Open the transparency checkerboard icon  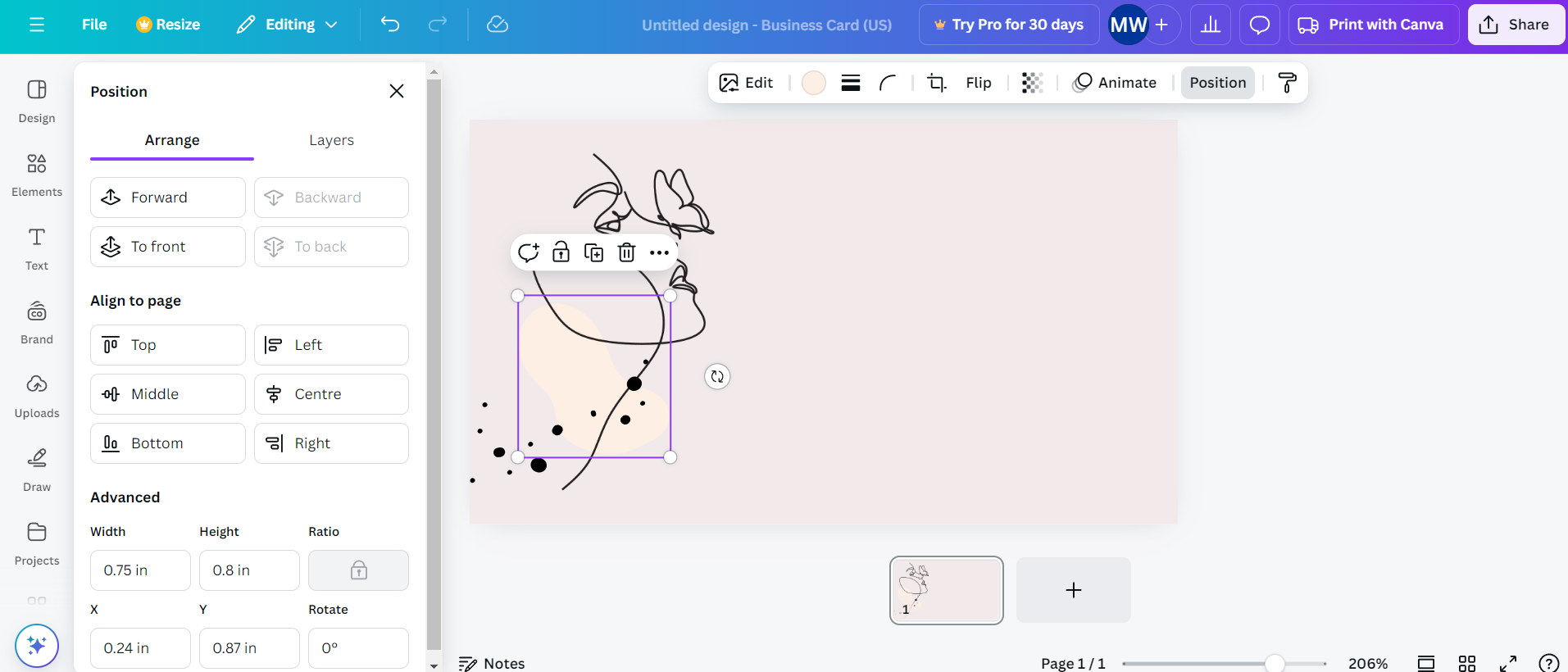point(1032,83)
